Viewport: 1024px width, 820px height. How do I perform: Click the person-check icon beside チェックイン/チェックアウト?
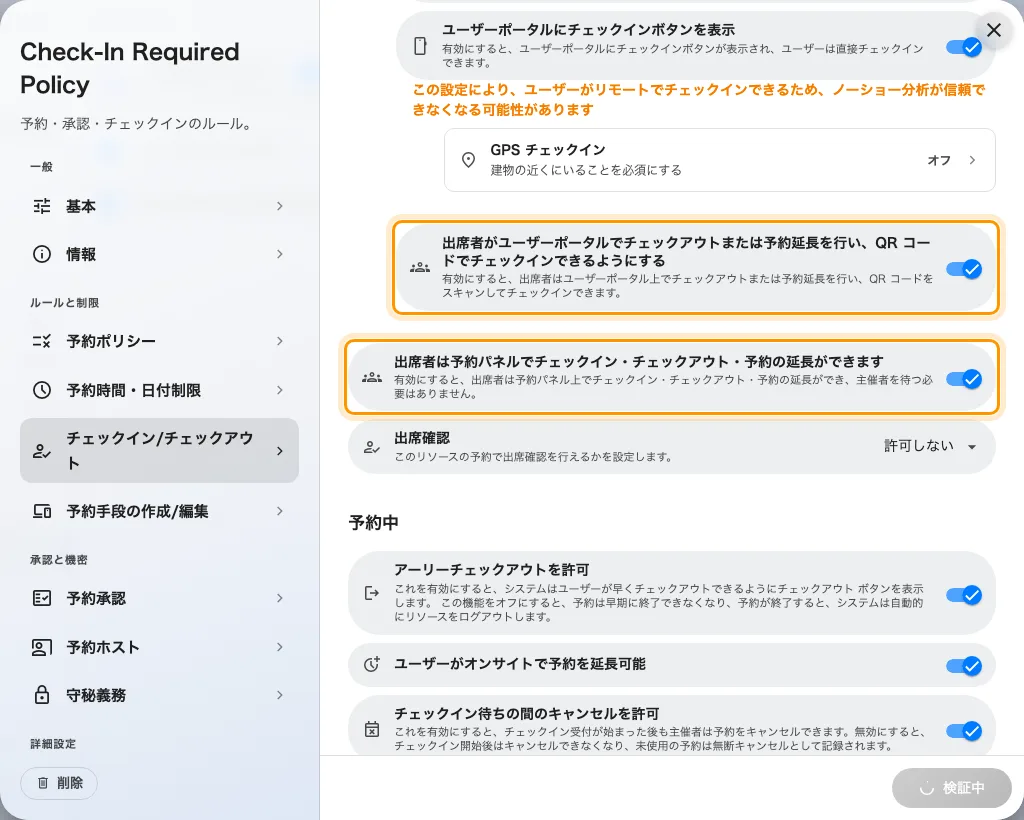click(42, 451)
